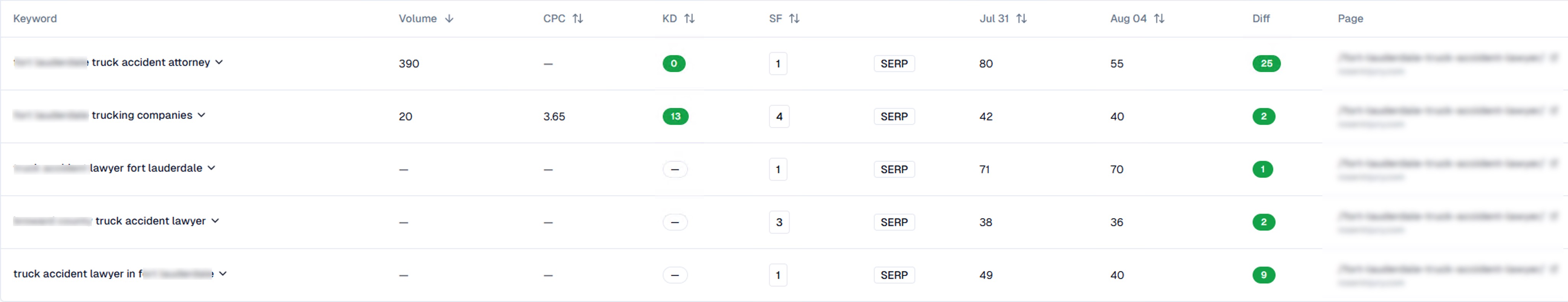Viewport: 1568px width, 302px height.
Task: Sort table by KD column arrows
Action: pos(689,19)
